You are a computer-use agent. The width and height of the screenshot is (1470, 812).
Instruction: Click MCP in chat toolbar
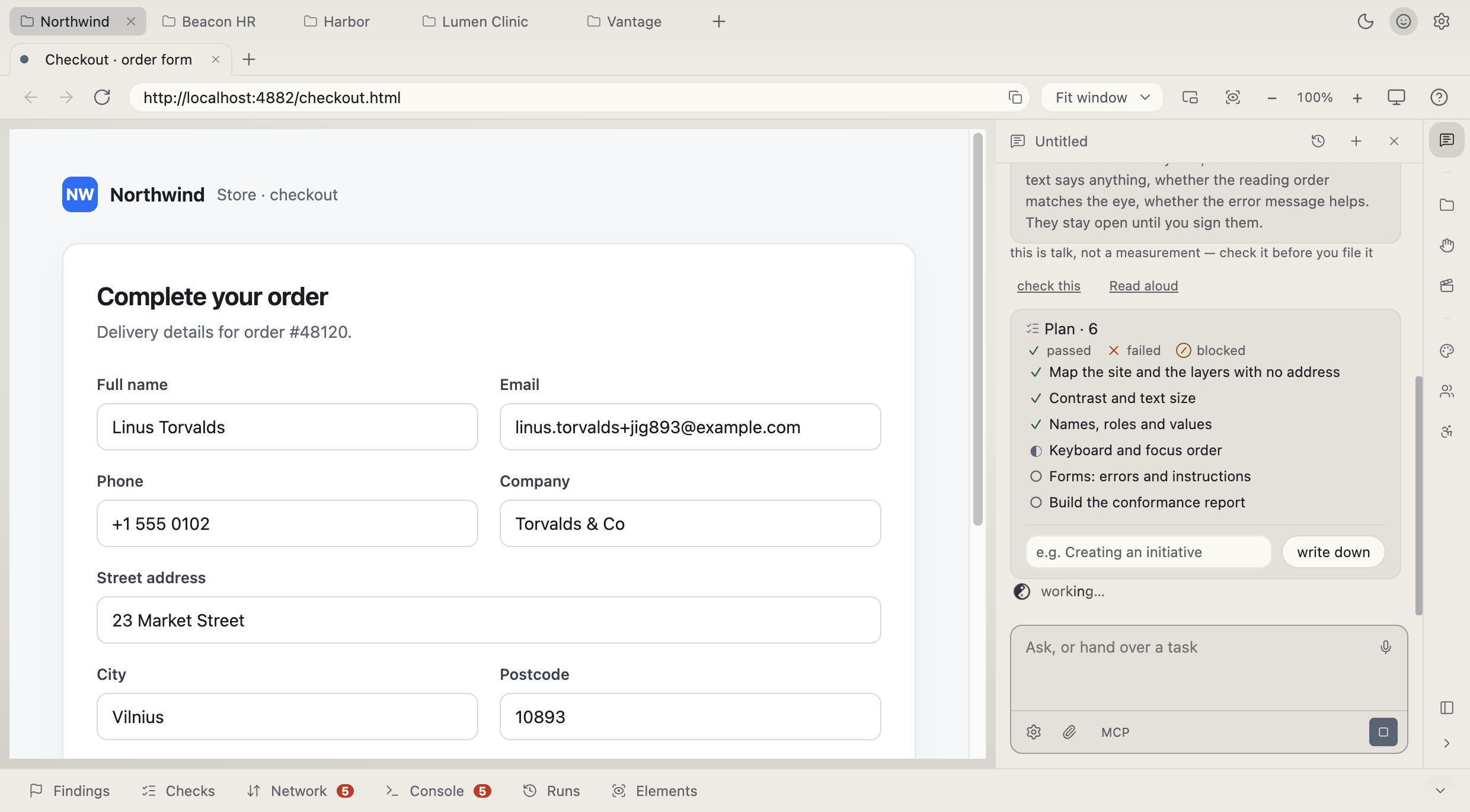tap(1115, 732)
